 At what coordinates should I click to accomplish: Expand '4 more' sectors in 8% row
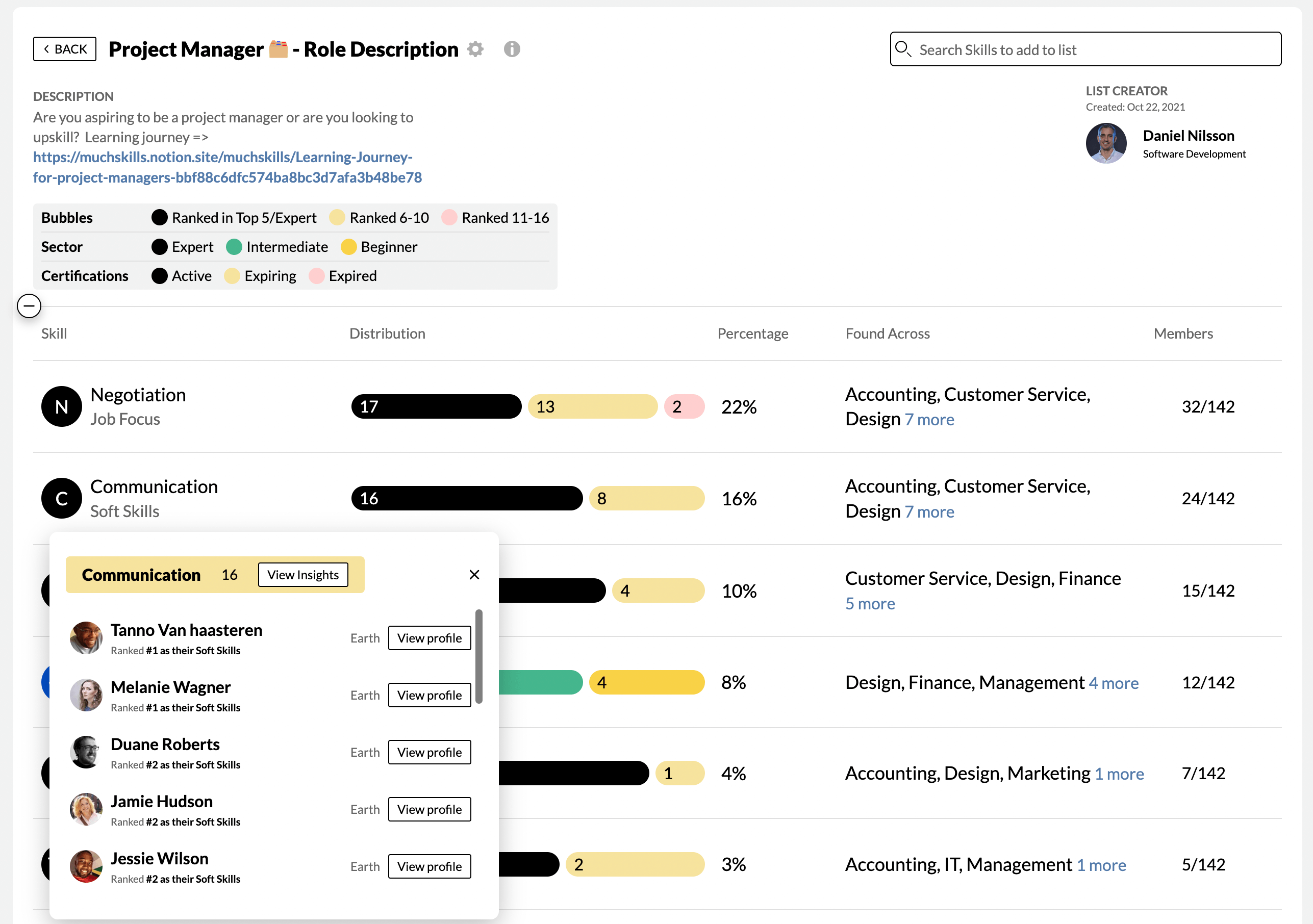(x=1114, y=683)
